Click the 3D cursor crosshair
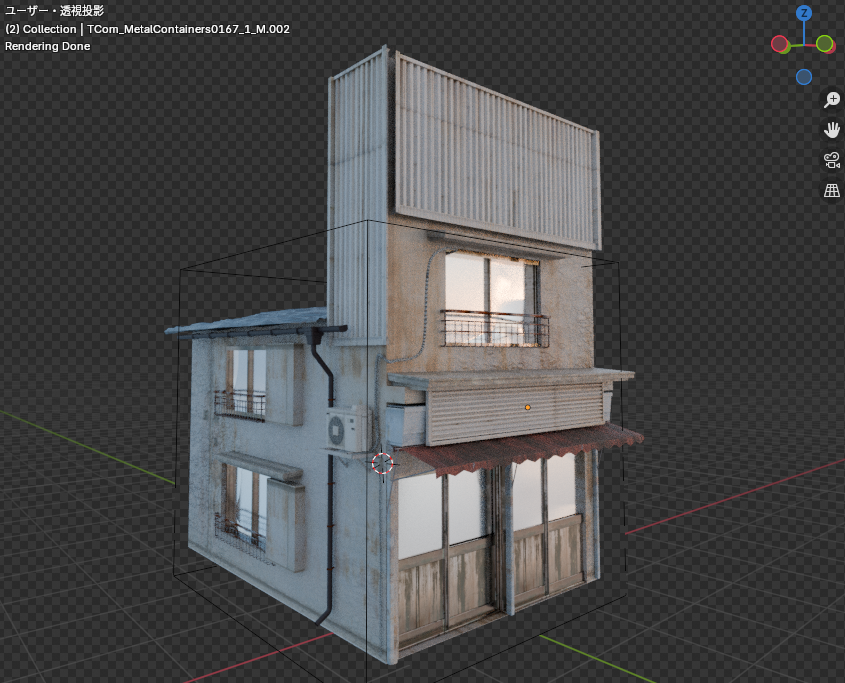845x683 pixels. pos(383,463)
